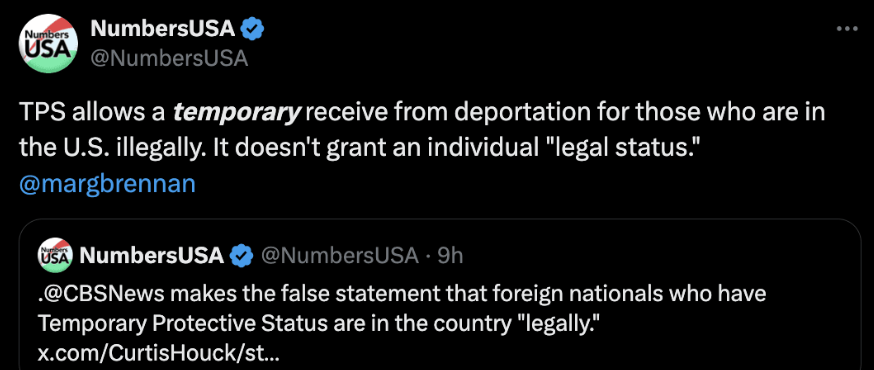Click the .@CBSNews mention in quoted text
This screenshot has width=874, height=370.
point(103,293)
